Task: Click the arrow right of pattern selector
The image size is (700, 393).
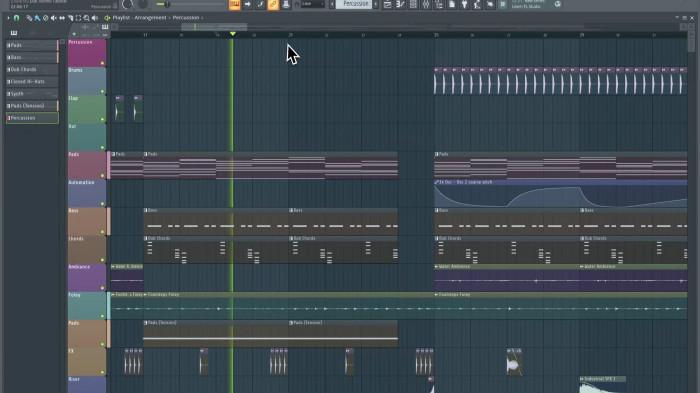Action: (x=375, y=4)
